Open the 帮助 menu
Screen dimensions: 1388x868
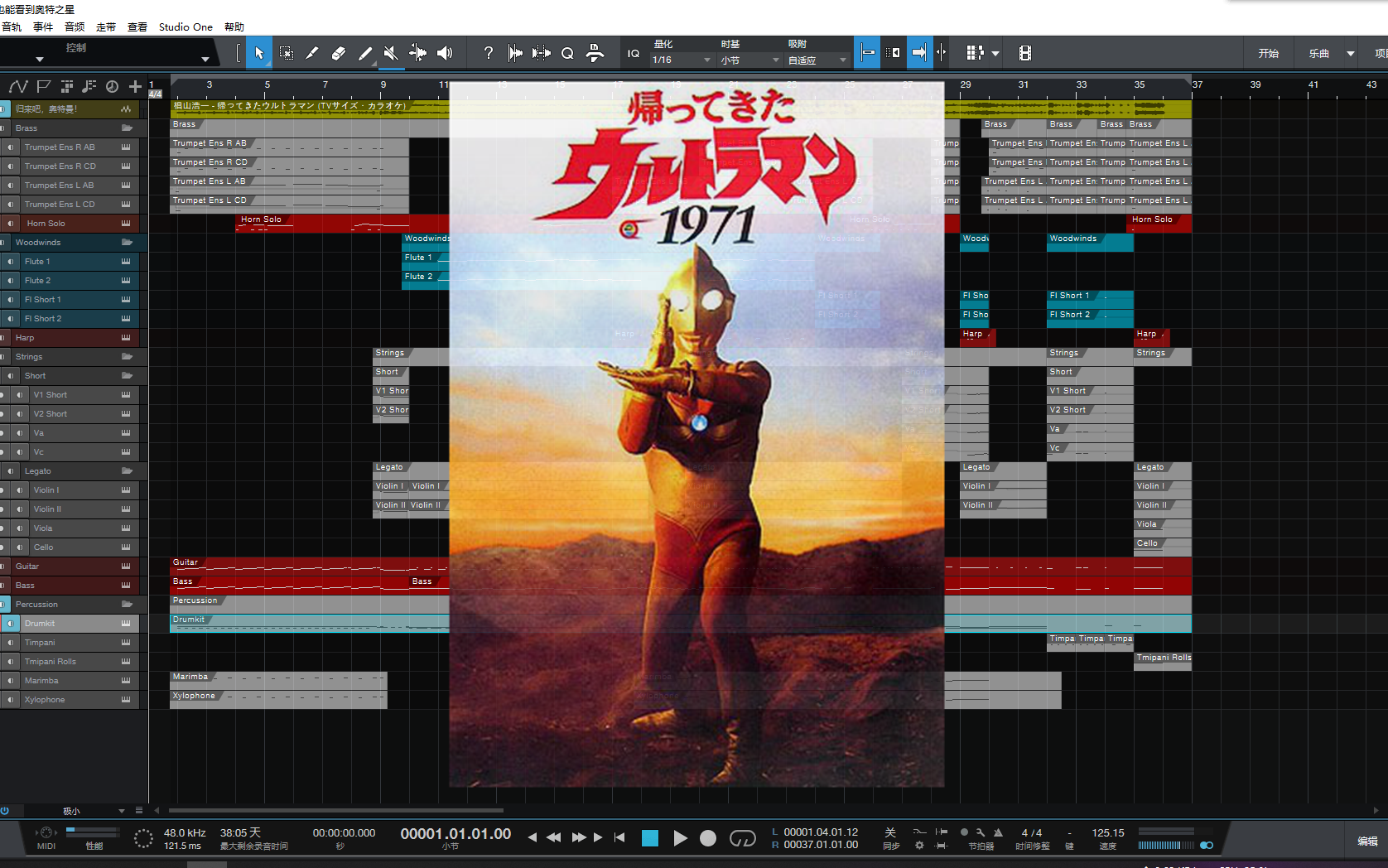tap(234, 27)
